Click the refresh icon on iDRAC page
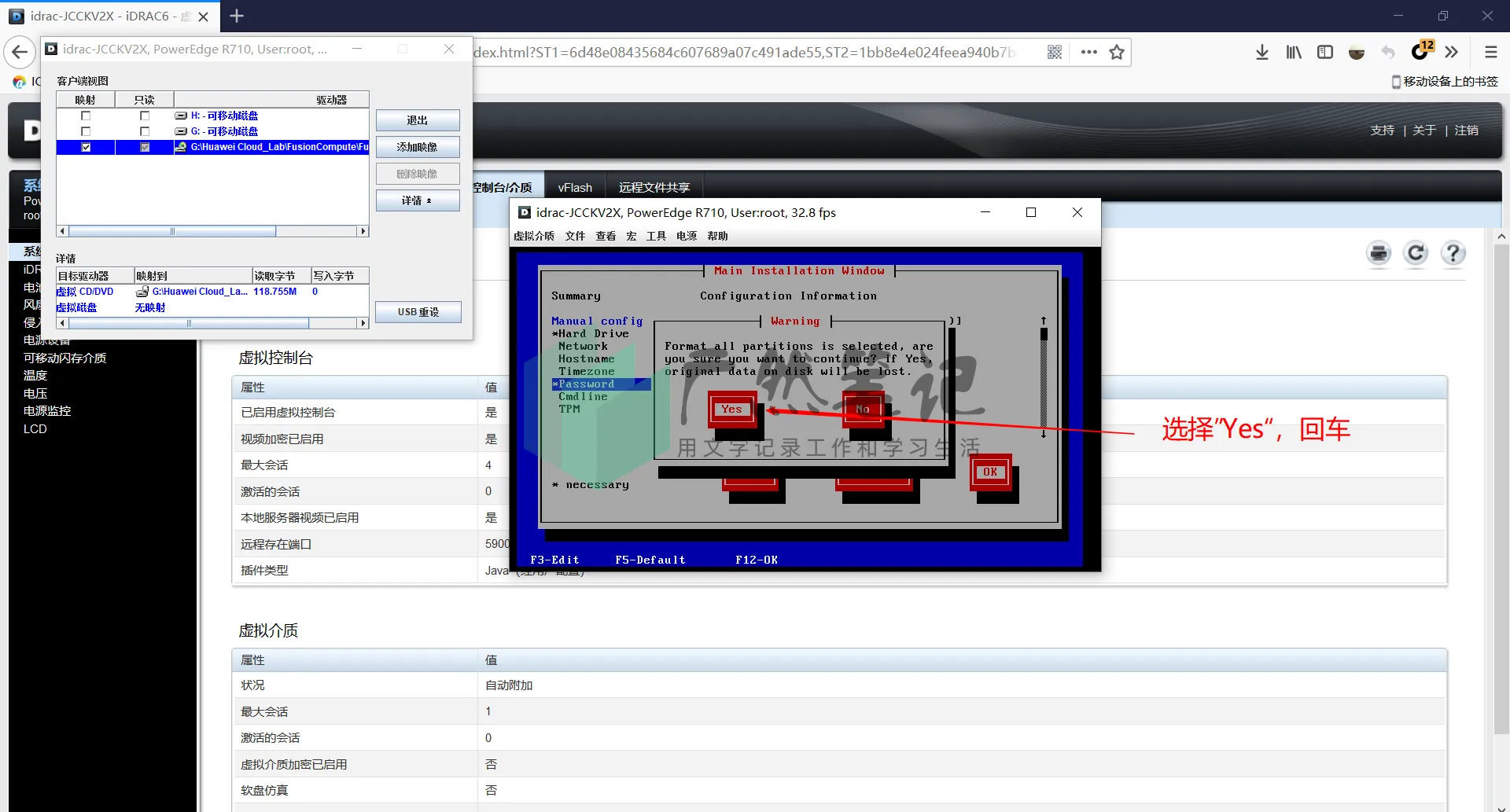Image resolution: width=1510 pixels, height=812 pixels. click(x=1416, y=253)
